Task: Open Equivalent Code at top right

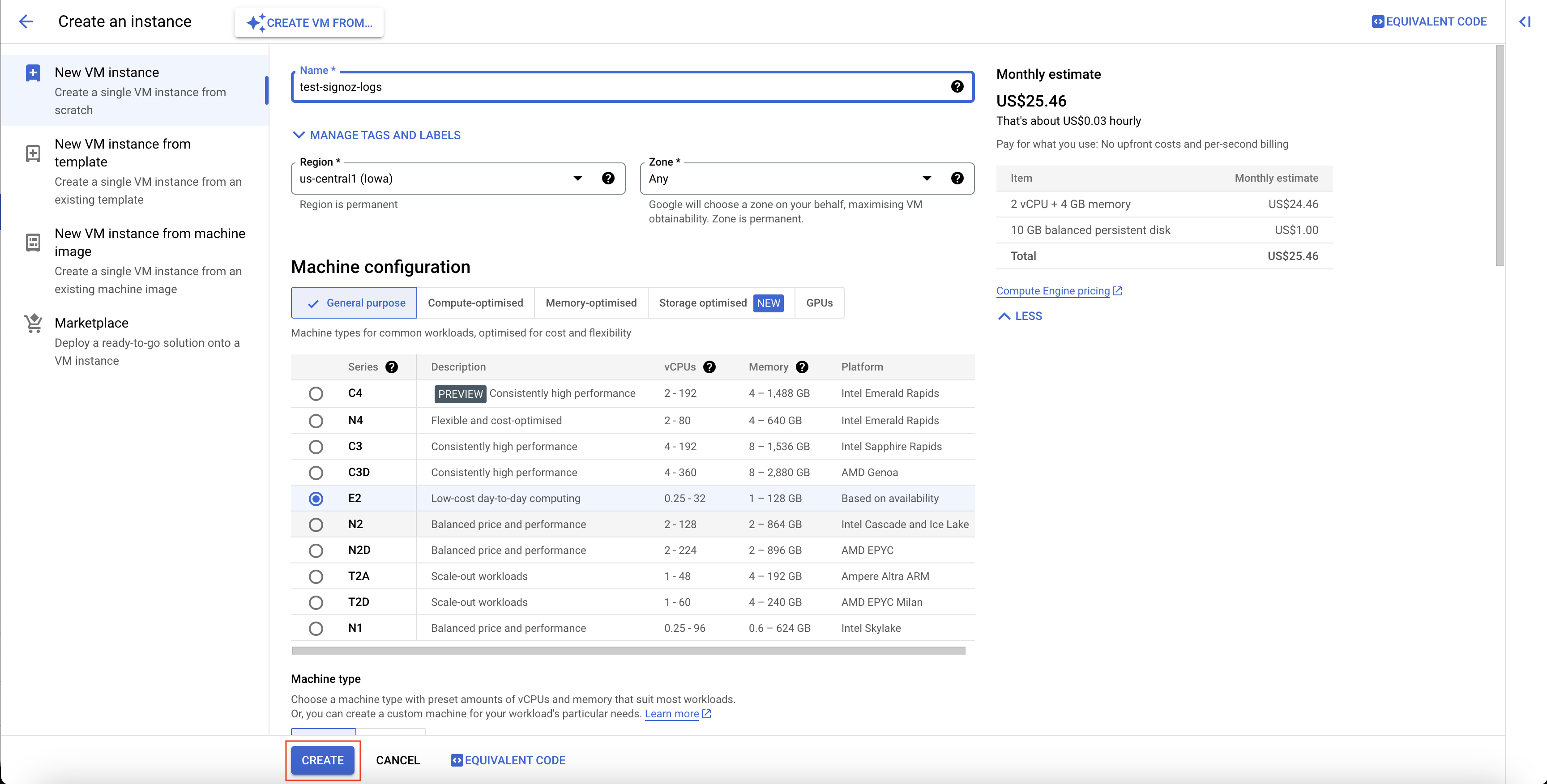Action: (x=1429, y=21)
